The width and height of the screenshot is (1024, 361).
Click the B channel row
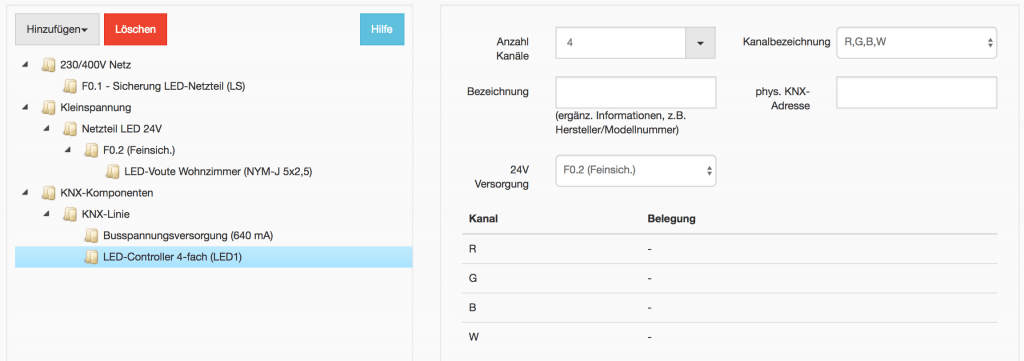pos(729,307)
